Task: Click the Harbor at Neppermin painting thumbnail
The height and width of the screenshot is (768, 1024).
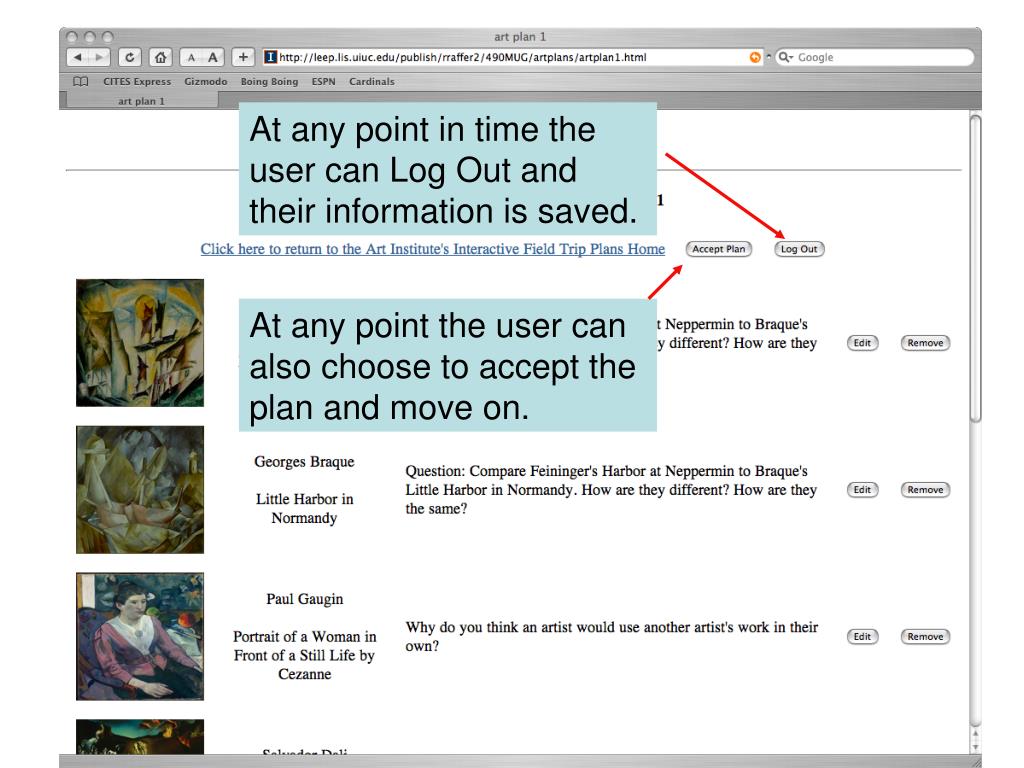Action: tap(140, 343)
